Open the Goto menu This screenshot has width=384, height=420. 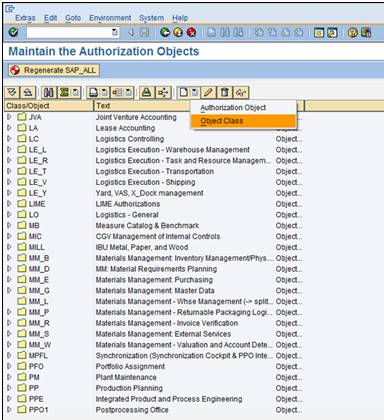73,18
